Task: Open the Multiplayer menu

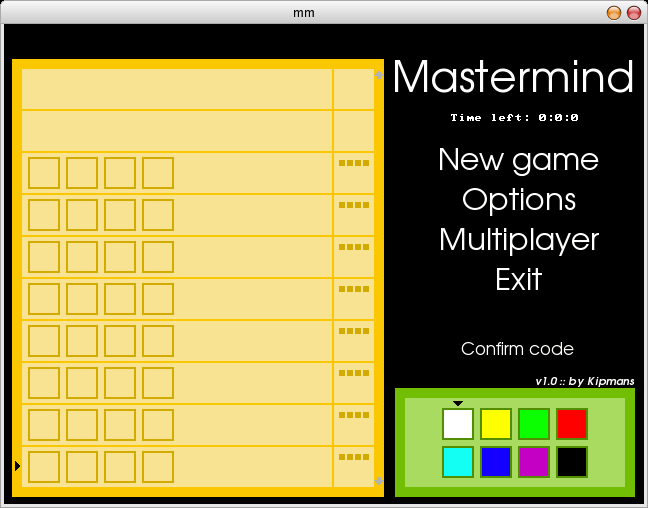Action: [x=519, y=240]
